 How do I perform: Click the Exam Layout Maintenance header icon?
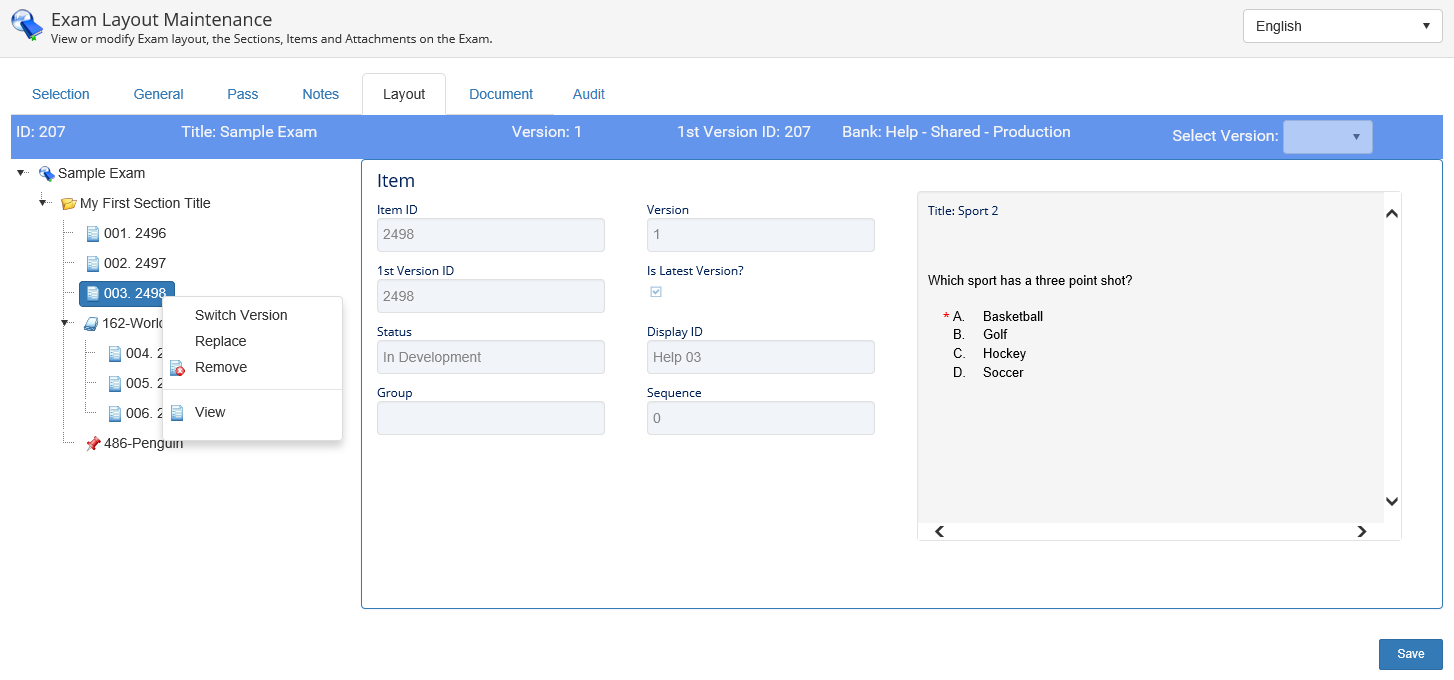(27, 26)
